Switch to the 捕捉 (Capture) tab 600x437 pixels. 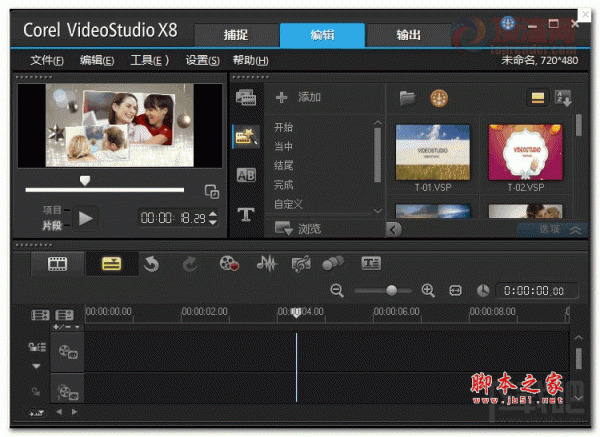coord(236,35)
